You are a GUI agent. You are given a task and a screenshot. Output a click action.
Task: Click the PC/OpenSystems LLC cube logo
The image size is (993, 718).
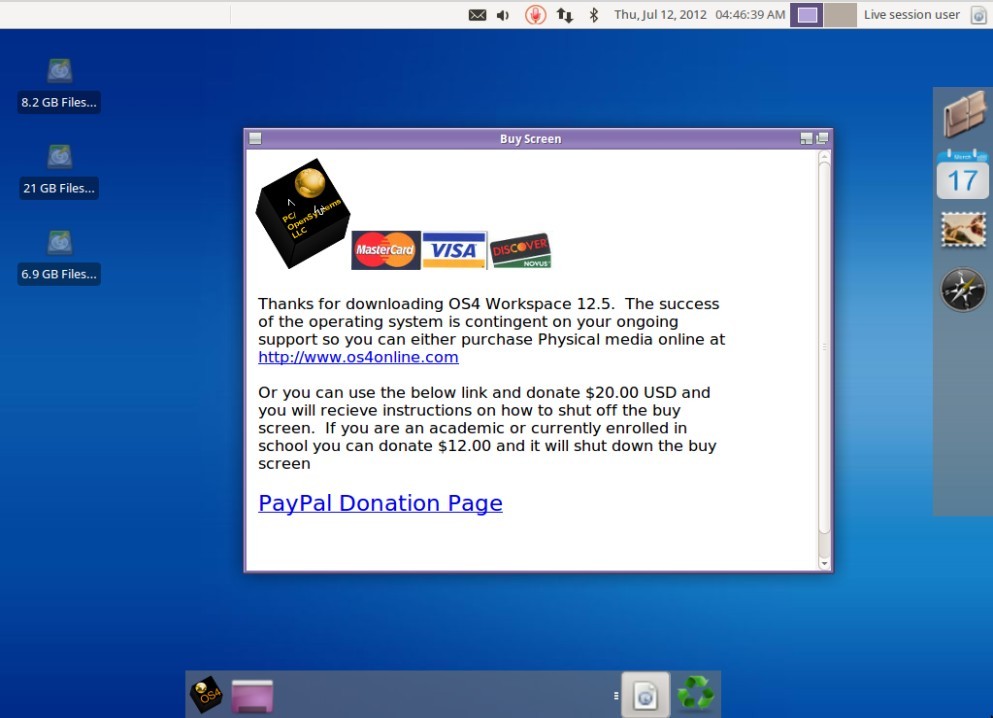point(303,213)
